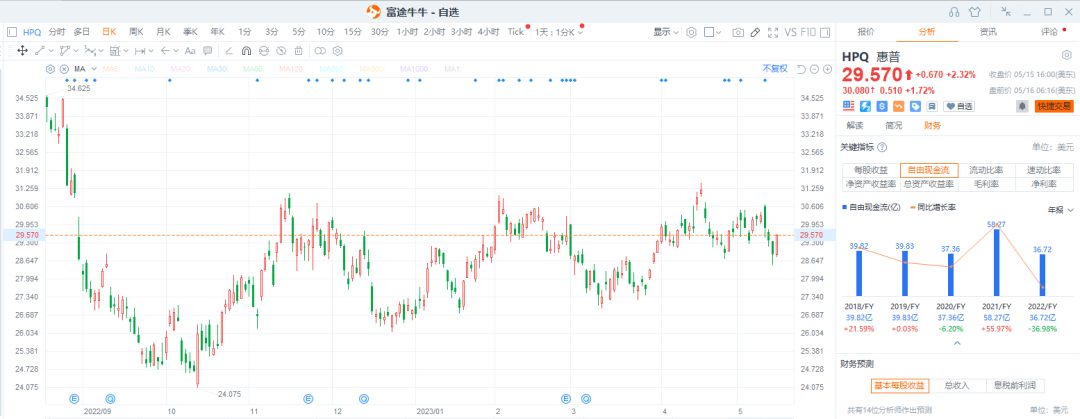The image size is (1080, 419).
Task: Enter fullscreen chart mode
Action: pyautogui.click(x=773, y=32)
